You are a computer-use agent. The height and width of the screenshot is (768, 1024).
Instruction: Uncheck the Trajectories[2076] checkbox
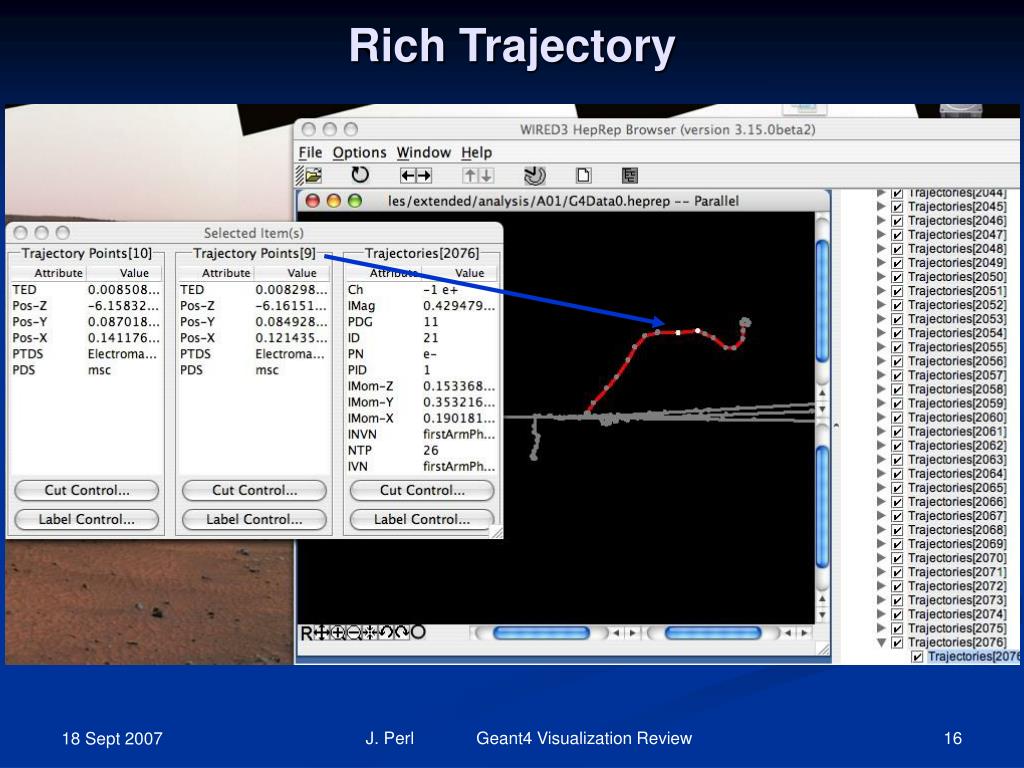[x=897, y=642]
